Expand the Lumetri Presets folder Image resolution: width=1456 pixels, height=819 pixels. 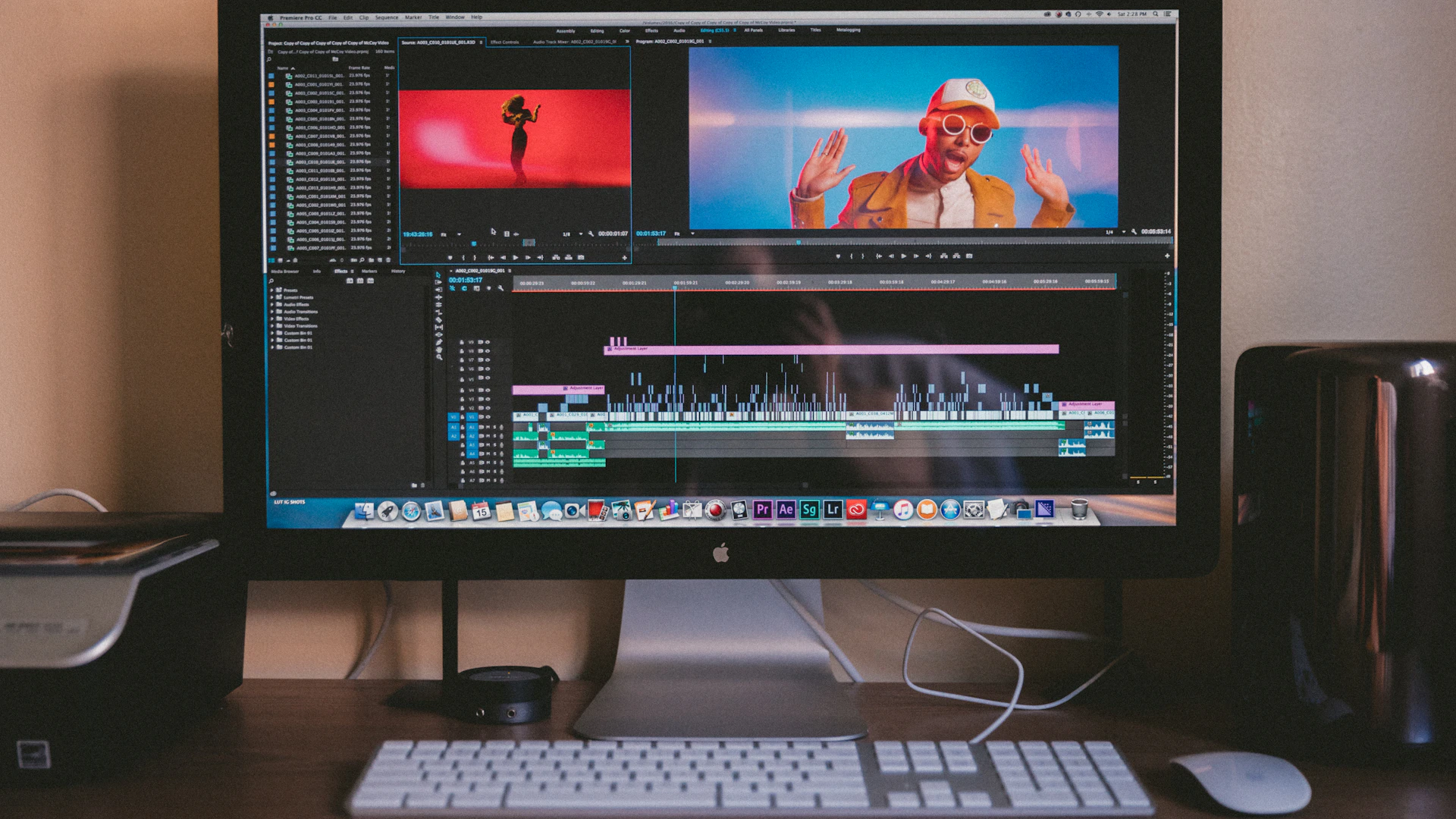[x=272, y=298]
